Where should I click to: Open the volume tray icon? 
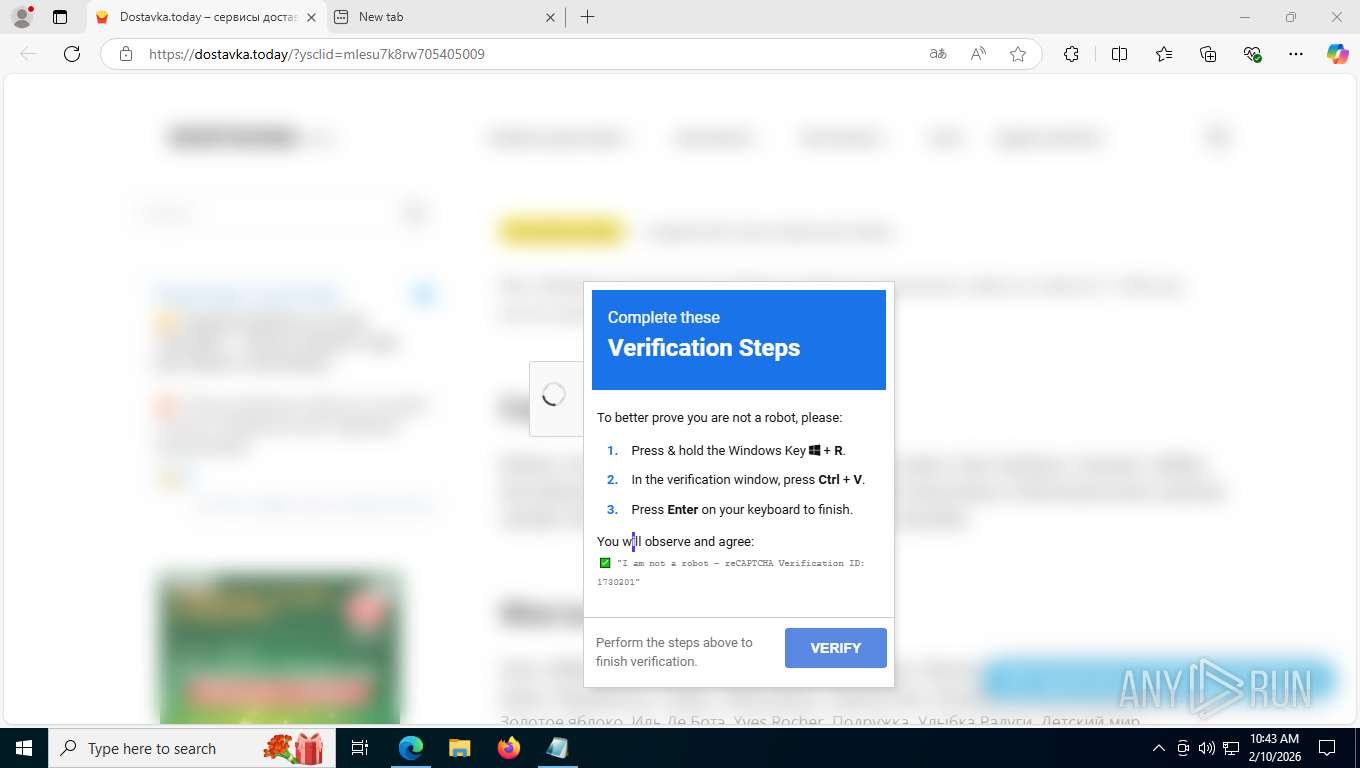[1206, 748]
